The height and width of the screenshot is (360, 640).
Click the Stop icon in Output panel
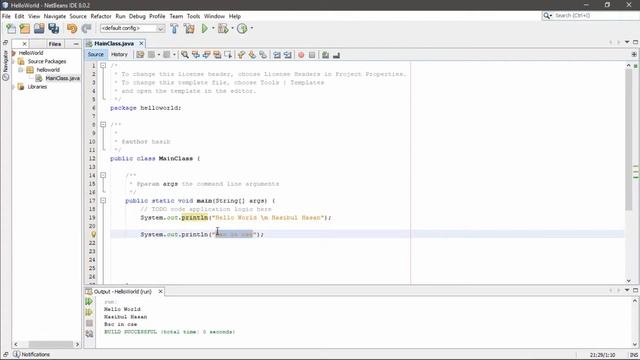pyautogui.click(x=89, y=323)
